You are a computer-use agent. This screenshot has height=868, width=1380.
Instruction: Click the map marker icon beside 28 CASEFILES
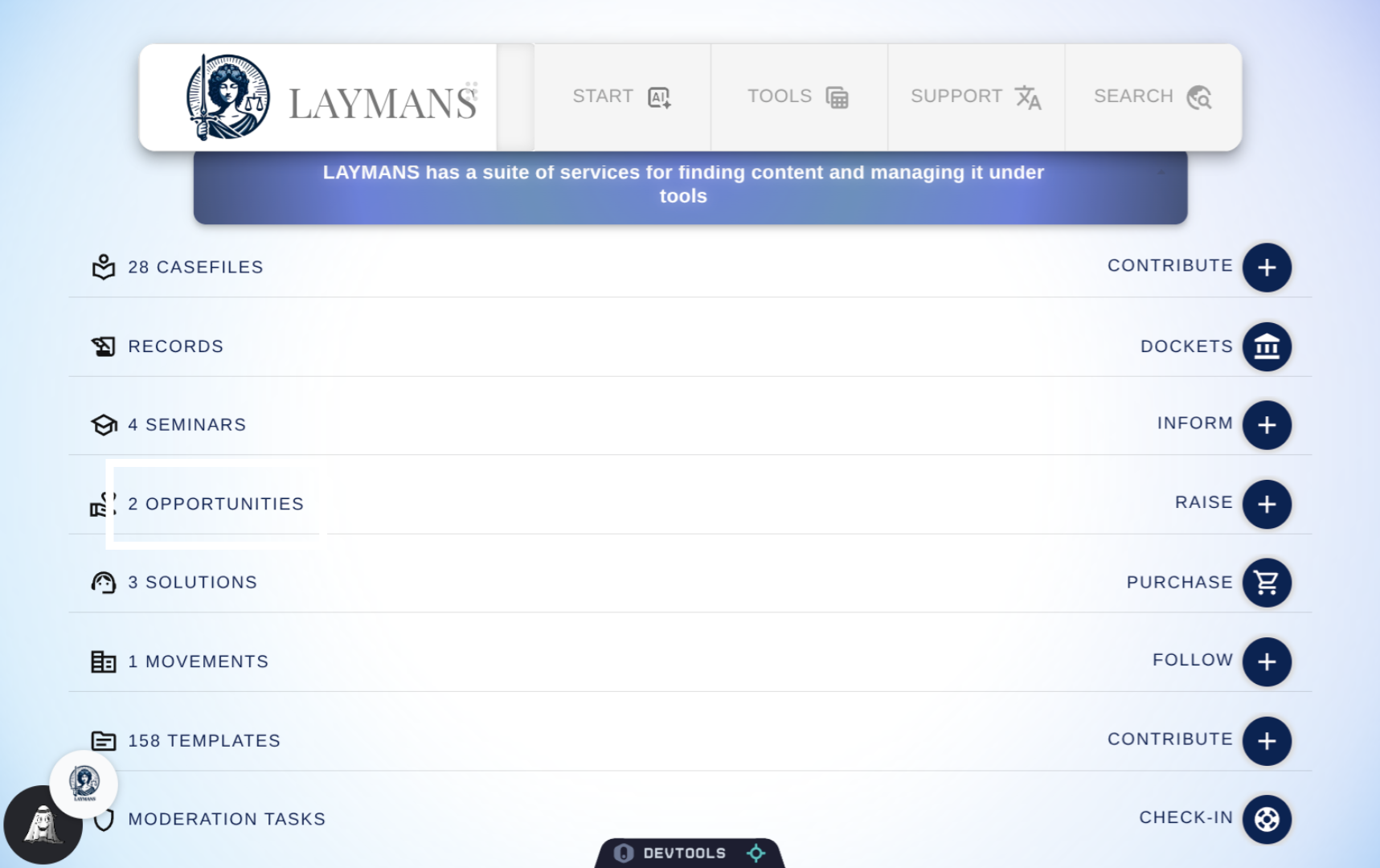point(104,267)
